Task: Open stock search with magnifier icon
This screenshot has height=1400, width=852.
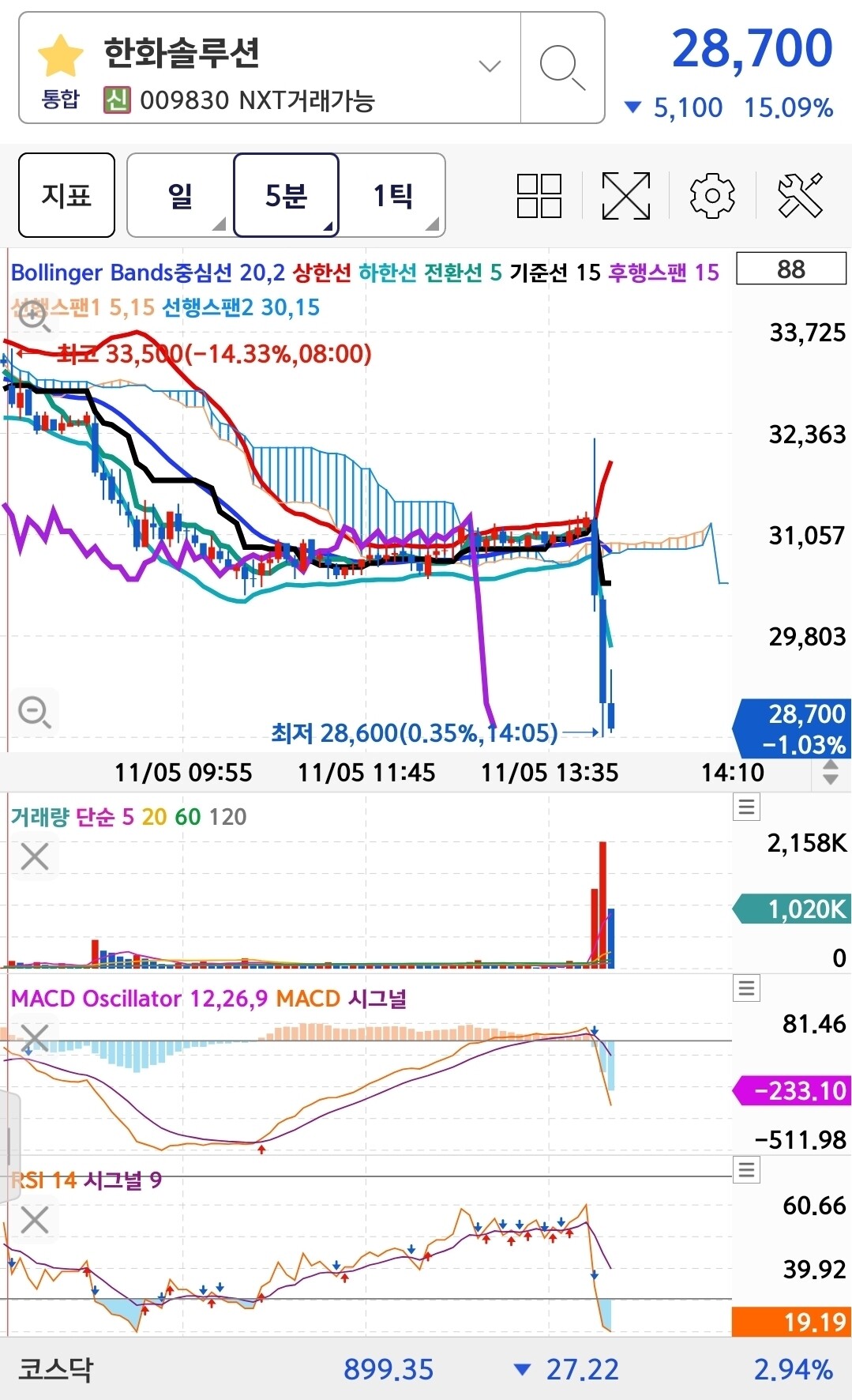Action: pos(562,67)
